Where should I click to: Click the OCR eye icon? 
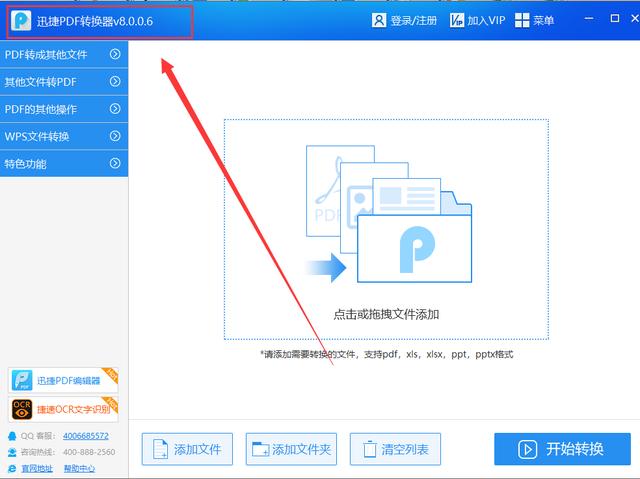point(22,409)
